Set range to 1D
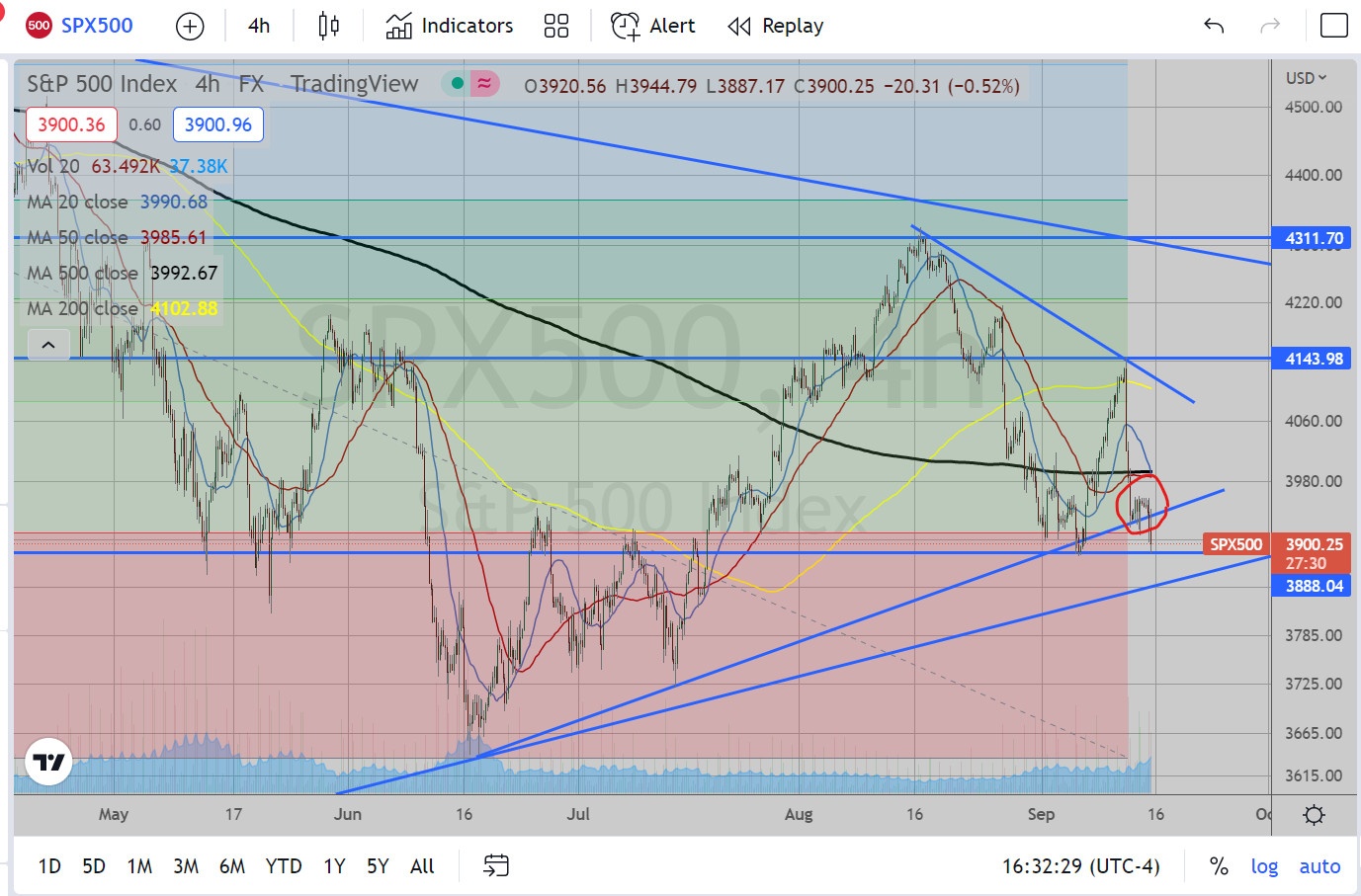This screenshot has height=896, width=1361. 49,866
